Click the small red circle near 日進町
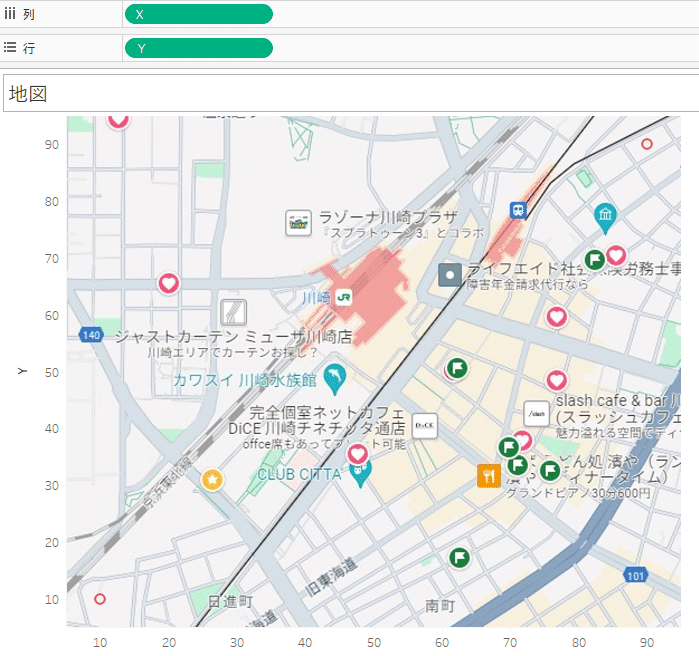This screenshot has height=656, width=699. point(100,599)
